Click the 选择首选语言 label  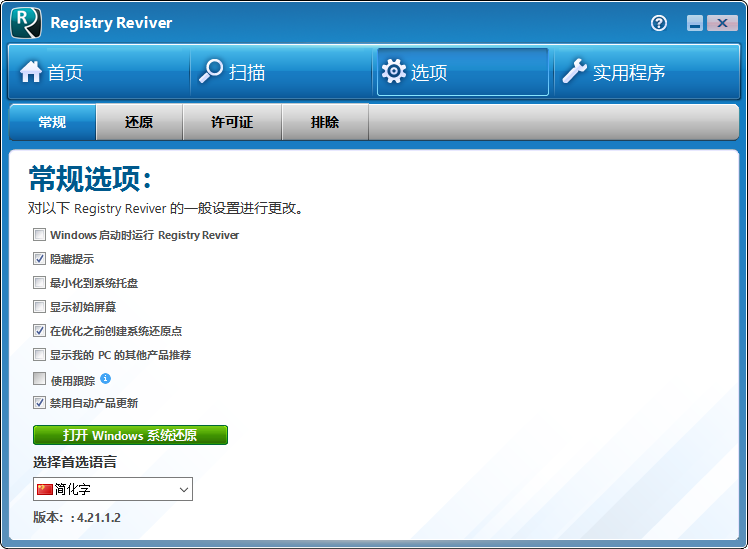(75, 462)
